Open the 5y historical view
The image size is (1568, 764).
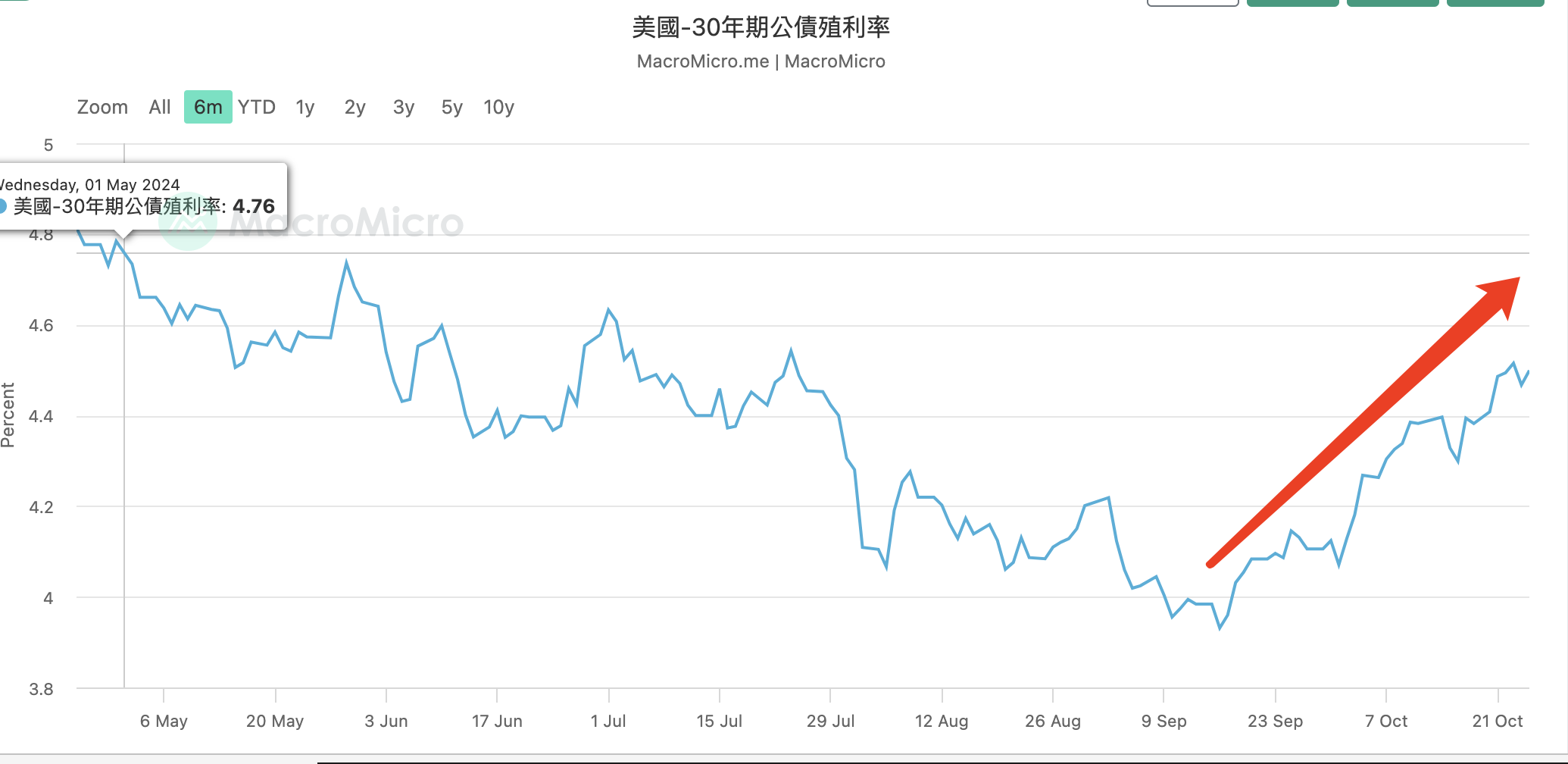[x=451, y=107]
